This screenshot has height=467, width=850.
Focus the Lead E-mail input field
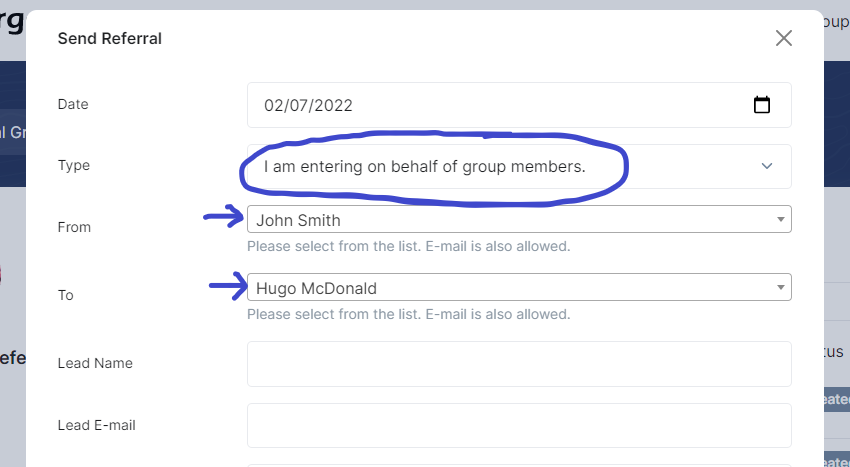click(x=519, y=425)
